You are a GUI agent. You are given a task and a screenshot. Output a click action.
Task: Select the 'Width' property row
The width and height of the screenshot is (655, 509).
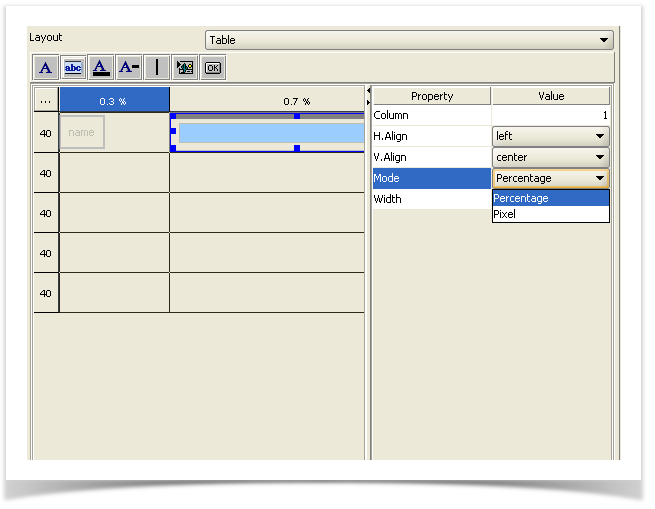[431, 199]
